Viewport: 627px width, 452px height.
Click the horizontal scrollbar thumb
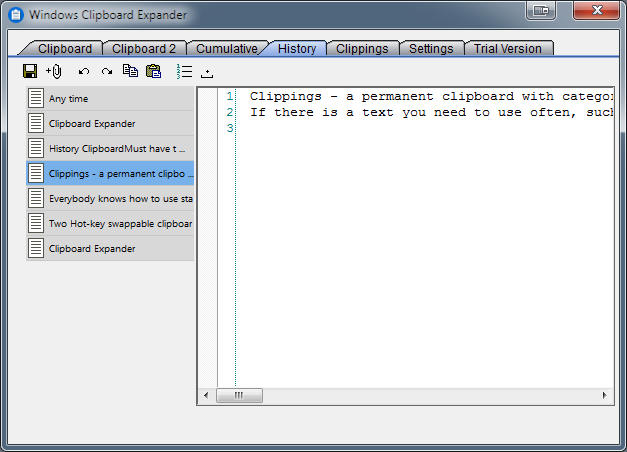[239, 395]
